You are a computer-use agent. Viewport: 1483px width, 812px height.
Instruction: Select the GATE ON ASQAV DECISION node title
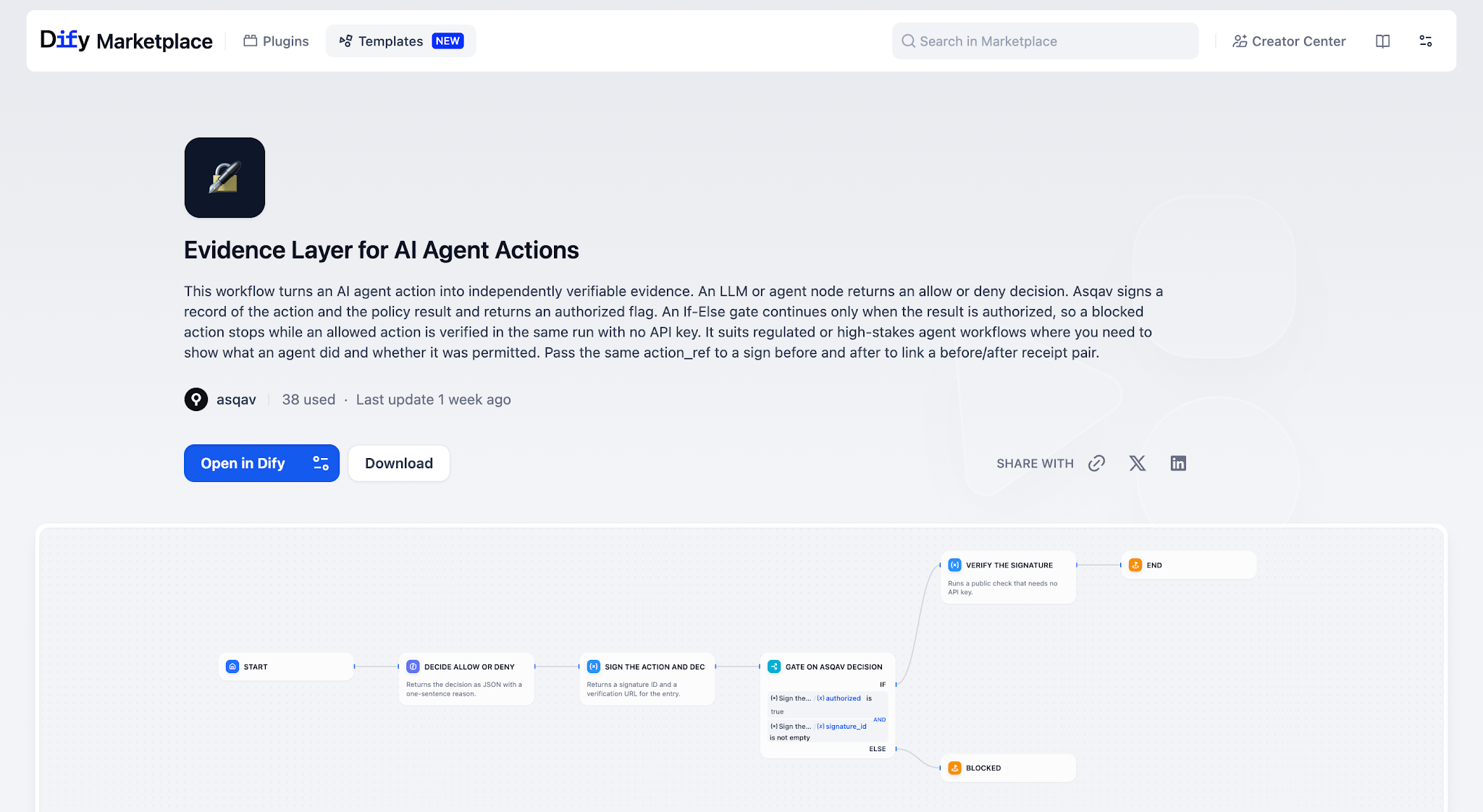833,667
